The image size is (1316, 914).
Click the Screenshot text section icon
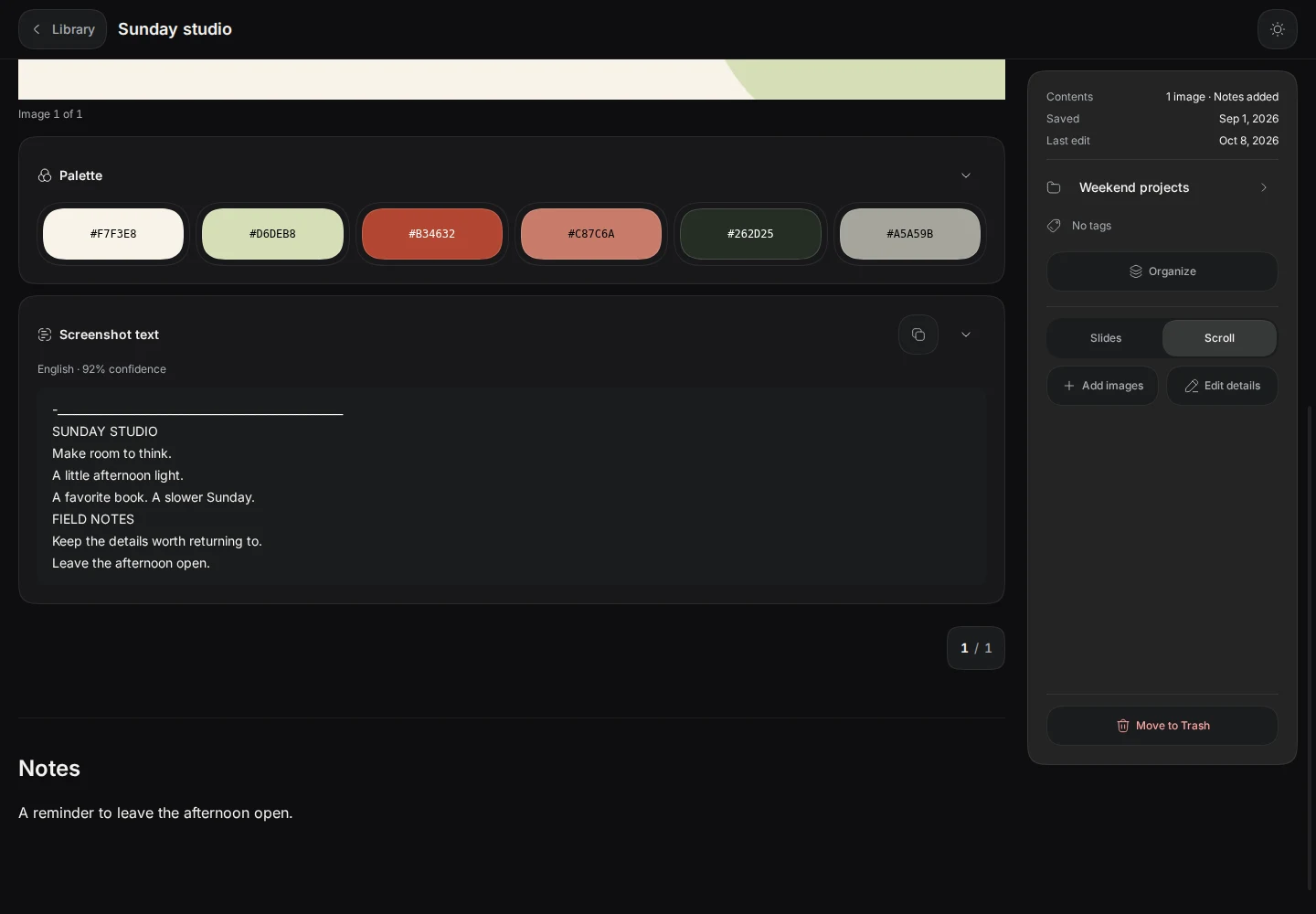click(x=45, y=335)
